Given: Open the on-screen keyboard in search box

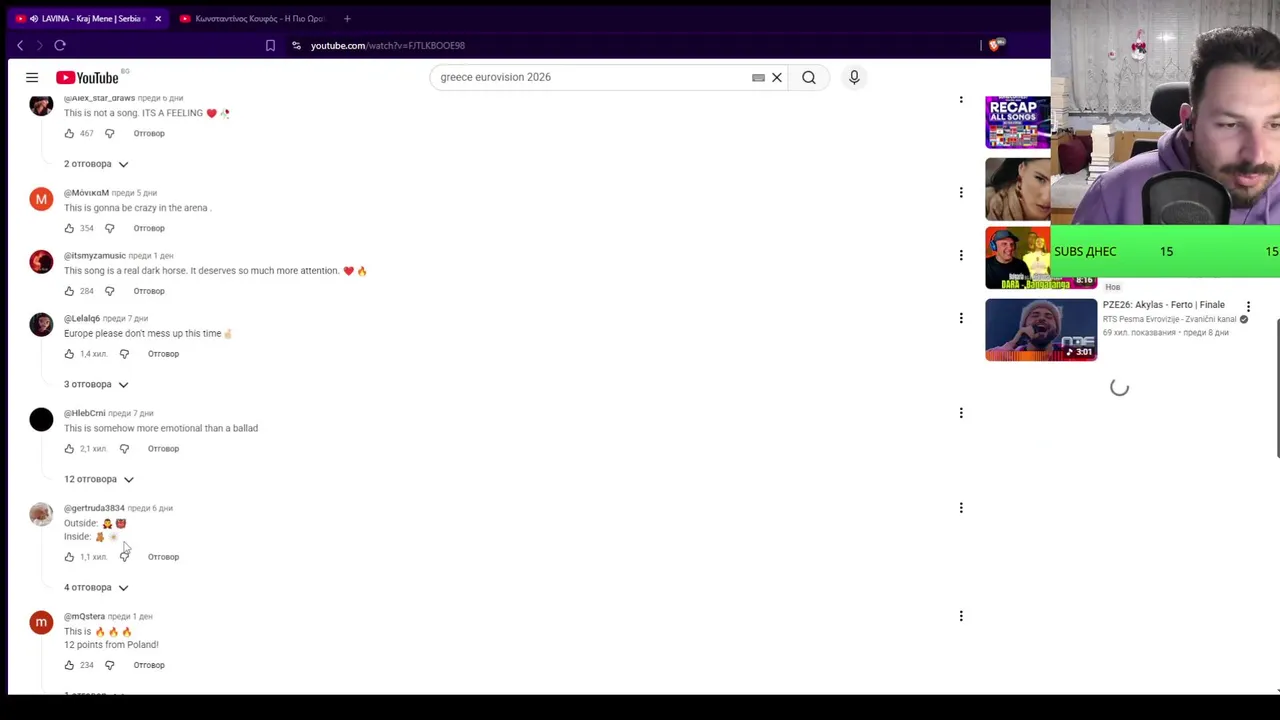Looking at the screenshot, I should coord(758,77).
